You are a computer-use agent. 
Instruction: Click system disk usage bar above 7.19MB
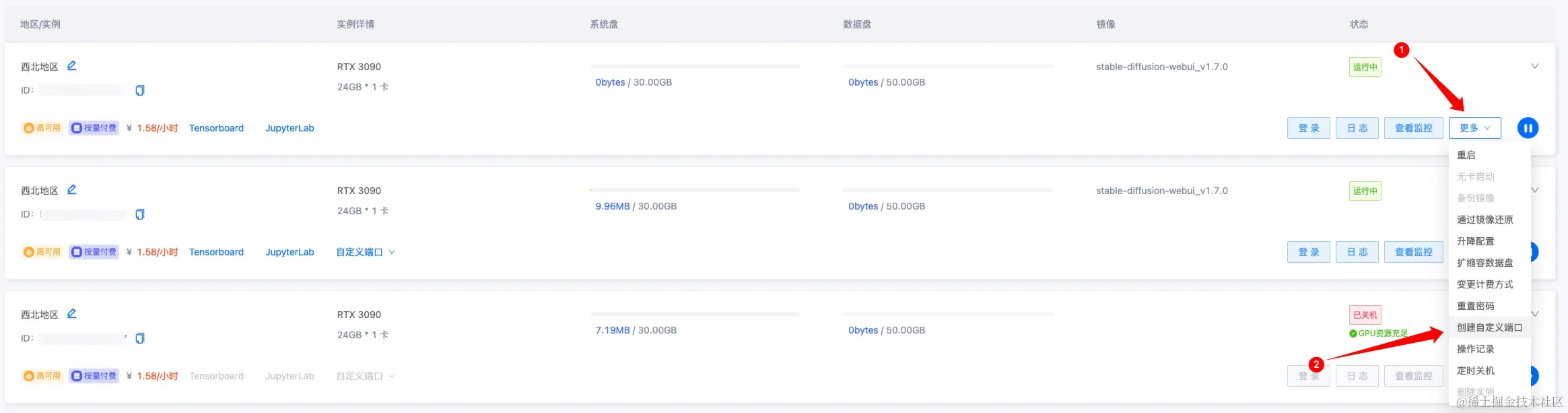[x=695, y=314]
